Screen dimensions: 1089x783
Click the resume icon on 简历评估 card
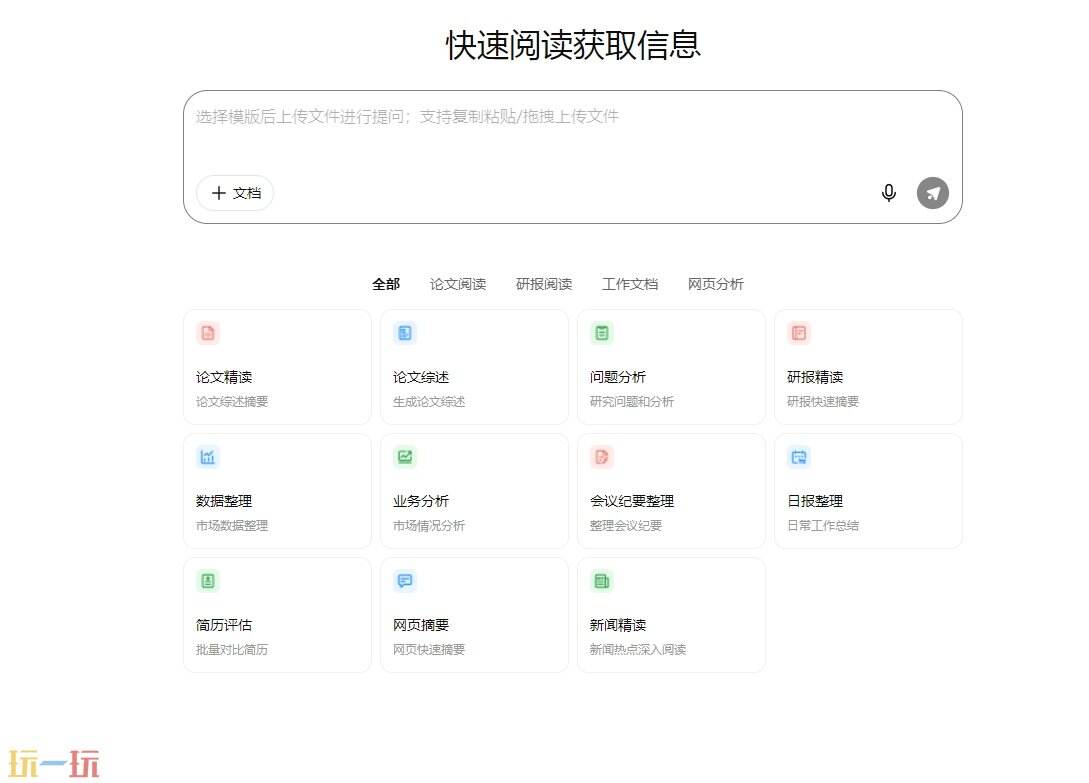click(x=208, y=581)
